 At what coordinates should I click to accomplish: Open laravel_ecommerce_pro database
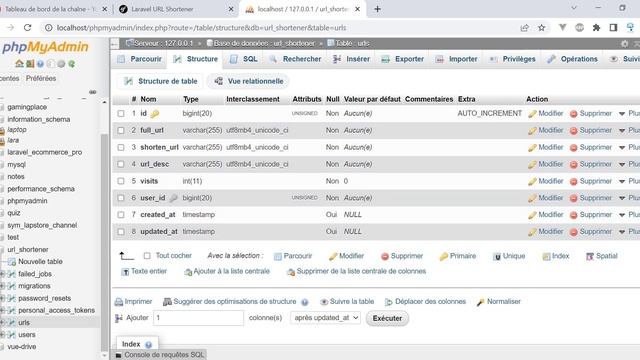click(44, 152)
